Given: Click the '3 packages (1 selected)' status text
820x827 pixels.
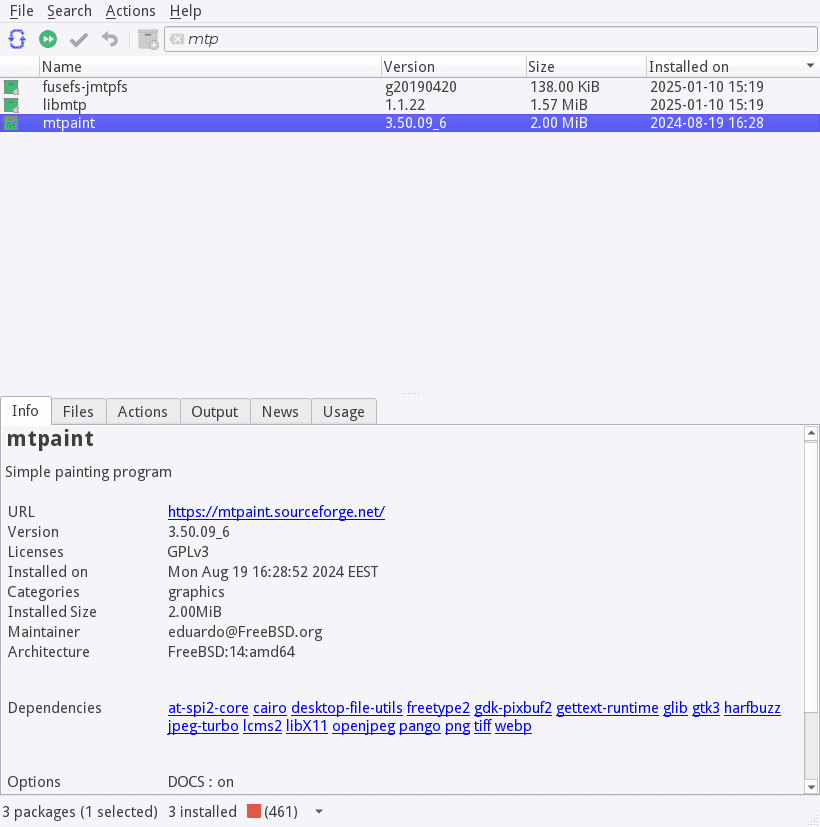Looking at the screenshot, I should [80, 812].
